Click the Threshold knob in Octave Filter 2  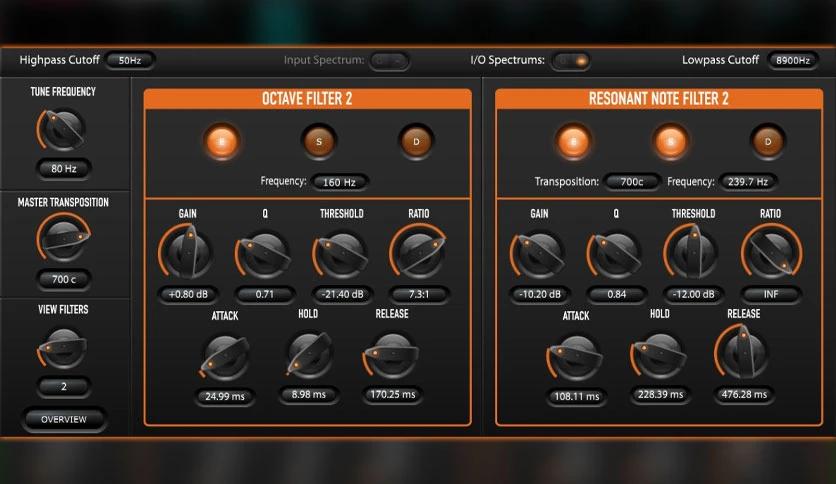pos(340,254)
